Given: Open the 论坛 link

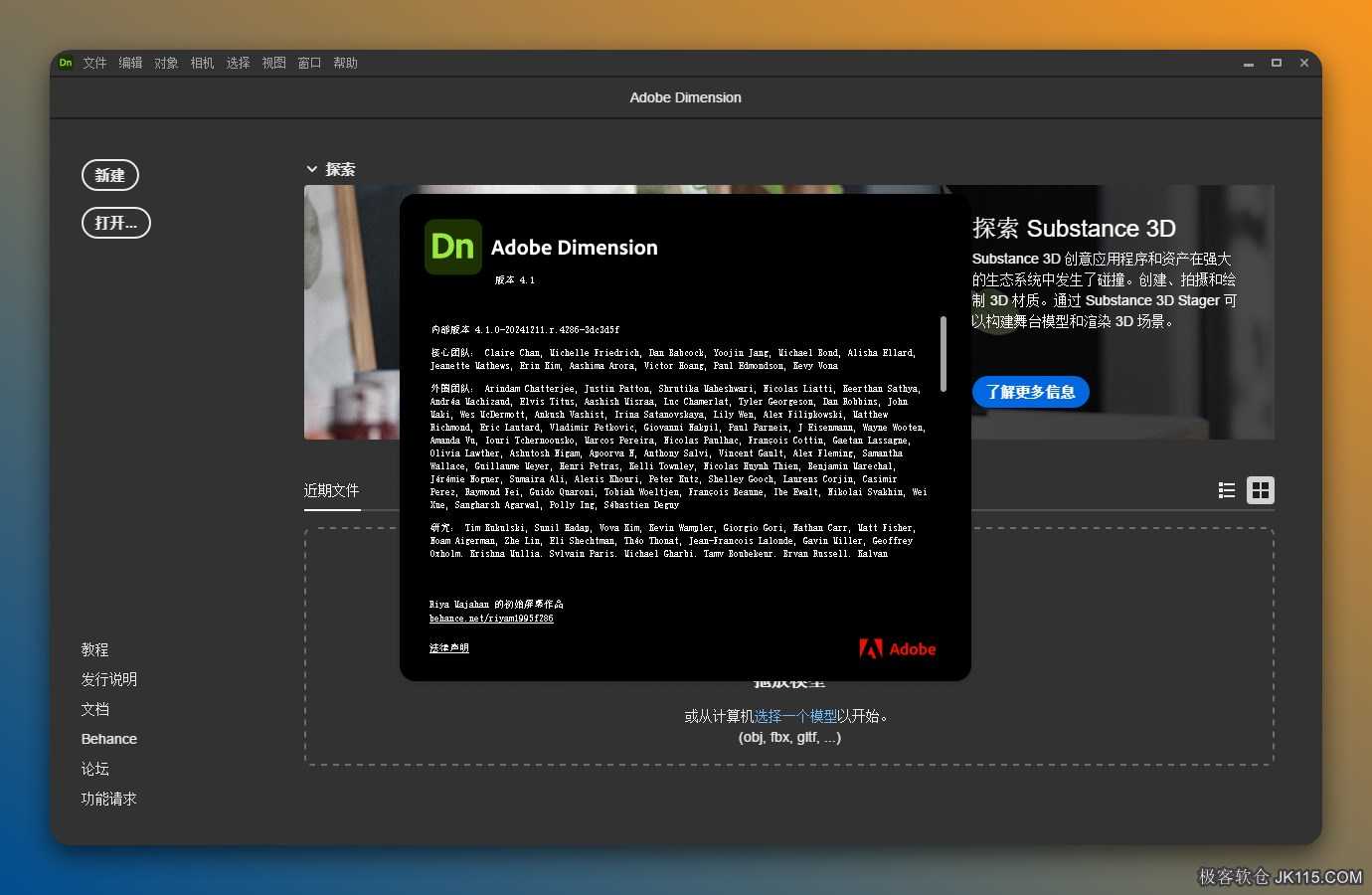Looking at the screenshot, I should (95, 769).
